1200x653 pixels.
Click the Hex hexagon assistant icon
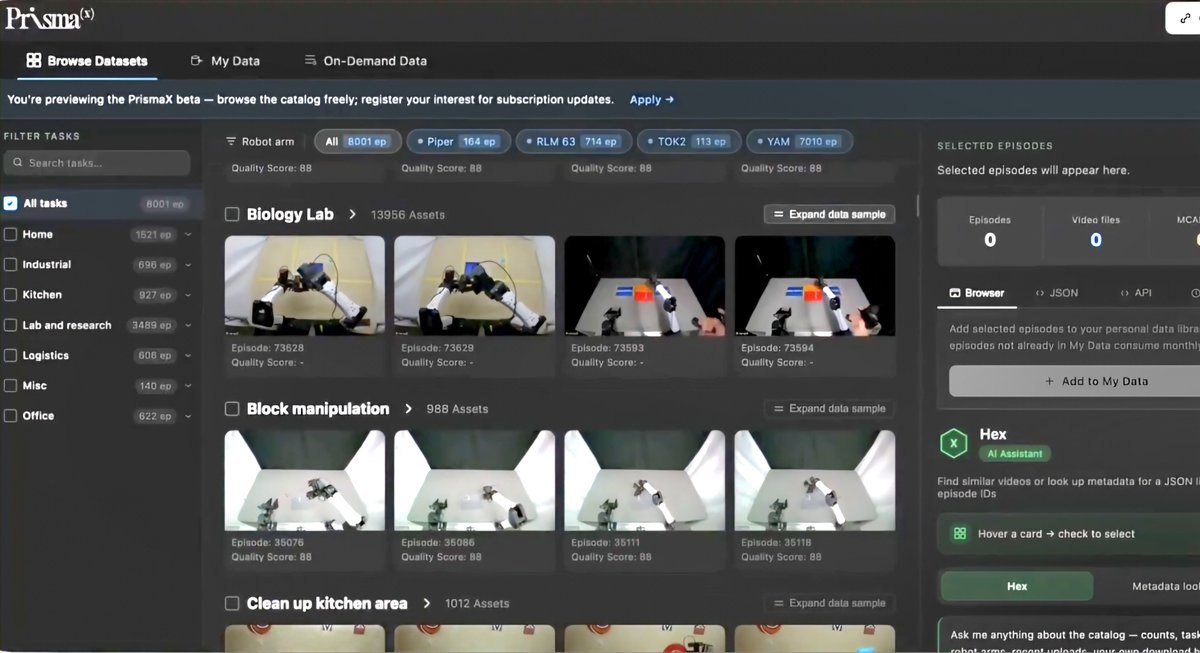[955, 443]
